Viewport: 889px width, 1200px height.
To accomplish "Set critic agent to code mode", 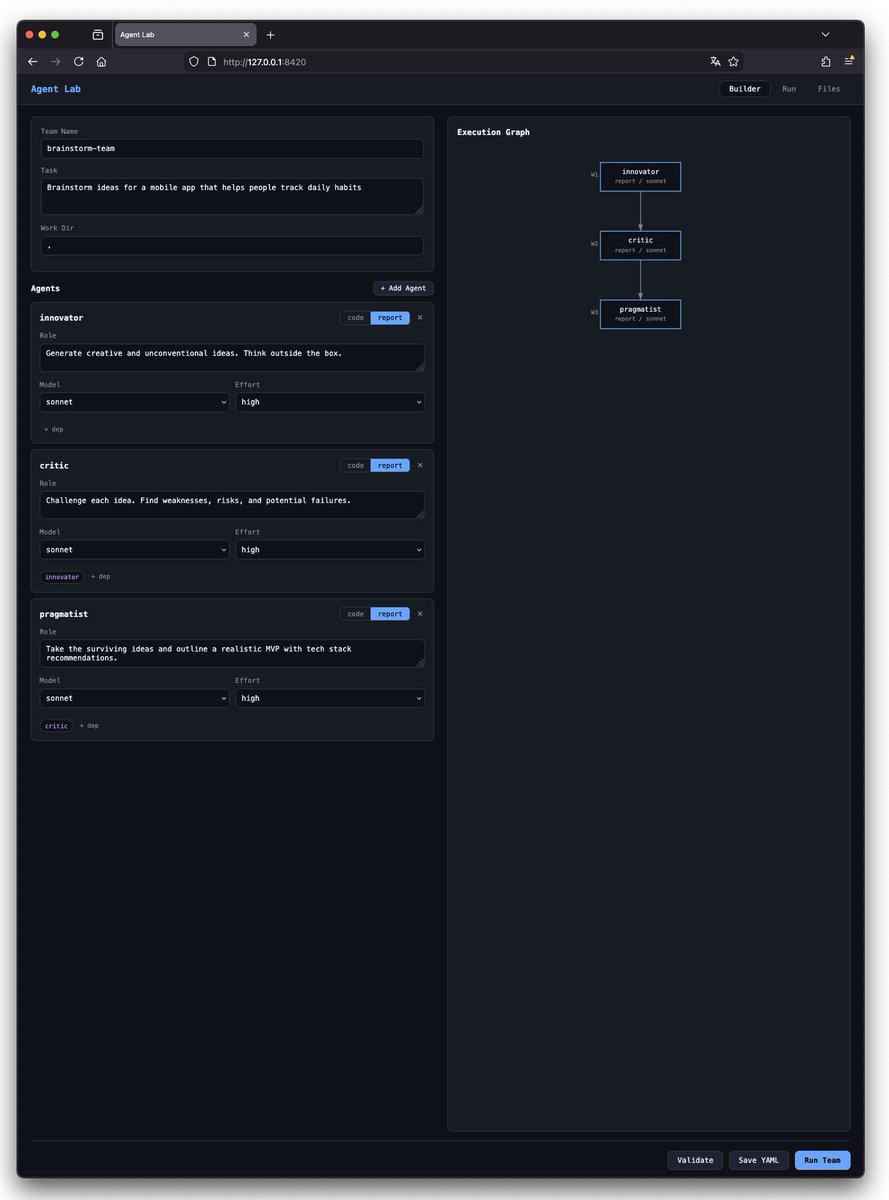I will tap(355, 465).
